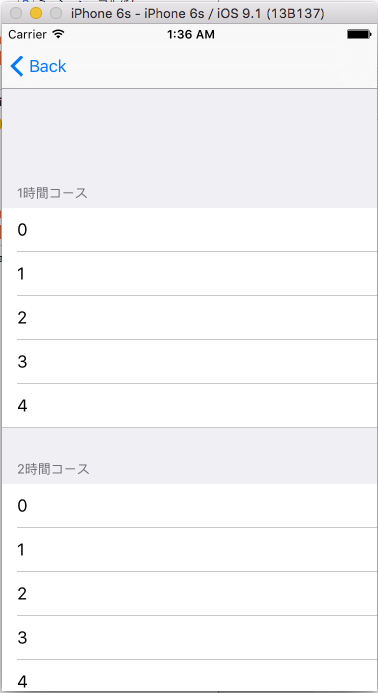Select row 2 under 1時間コース

point(190,318)
